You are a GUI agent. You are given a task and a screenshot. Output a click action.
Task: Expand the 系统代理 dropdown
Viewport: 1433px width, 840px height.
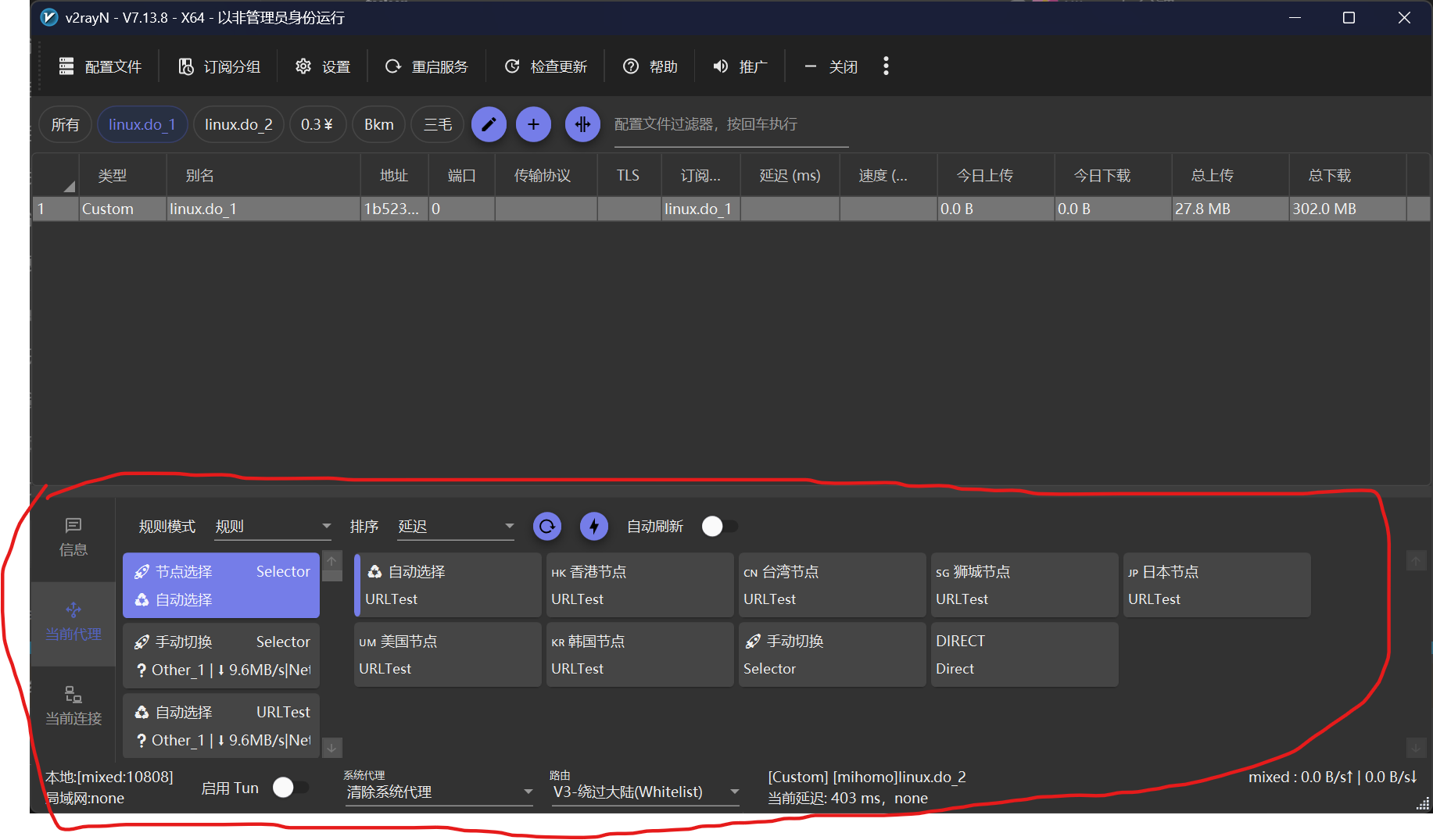439,792
